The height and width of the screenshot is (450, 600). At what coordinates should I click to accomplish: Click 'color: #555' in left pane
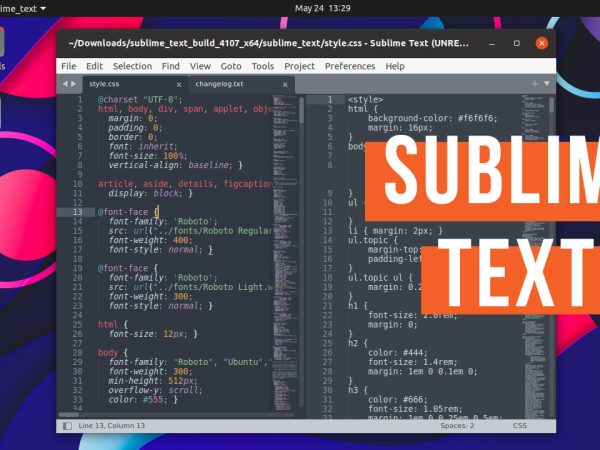click(143, 399)
